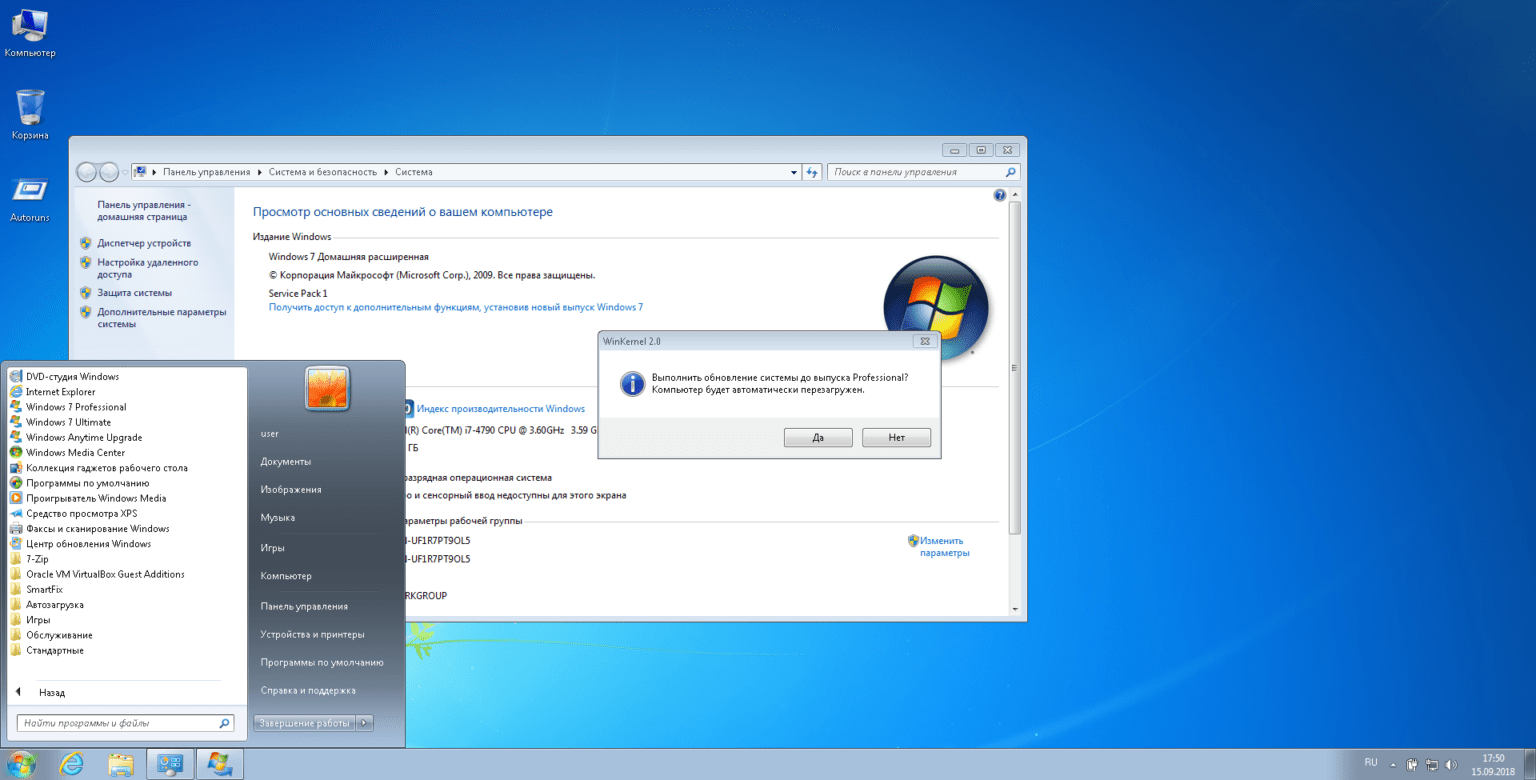Image resolution: width=1536 pixels, height=780 pixels.
Task: Expand the 7-Zip folder
Action: (37, 559)
